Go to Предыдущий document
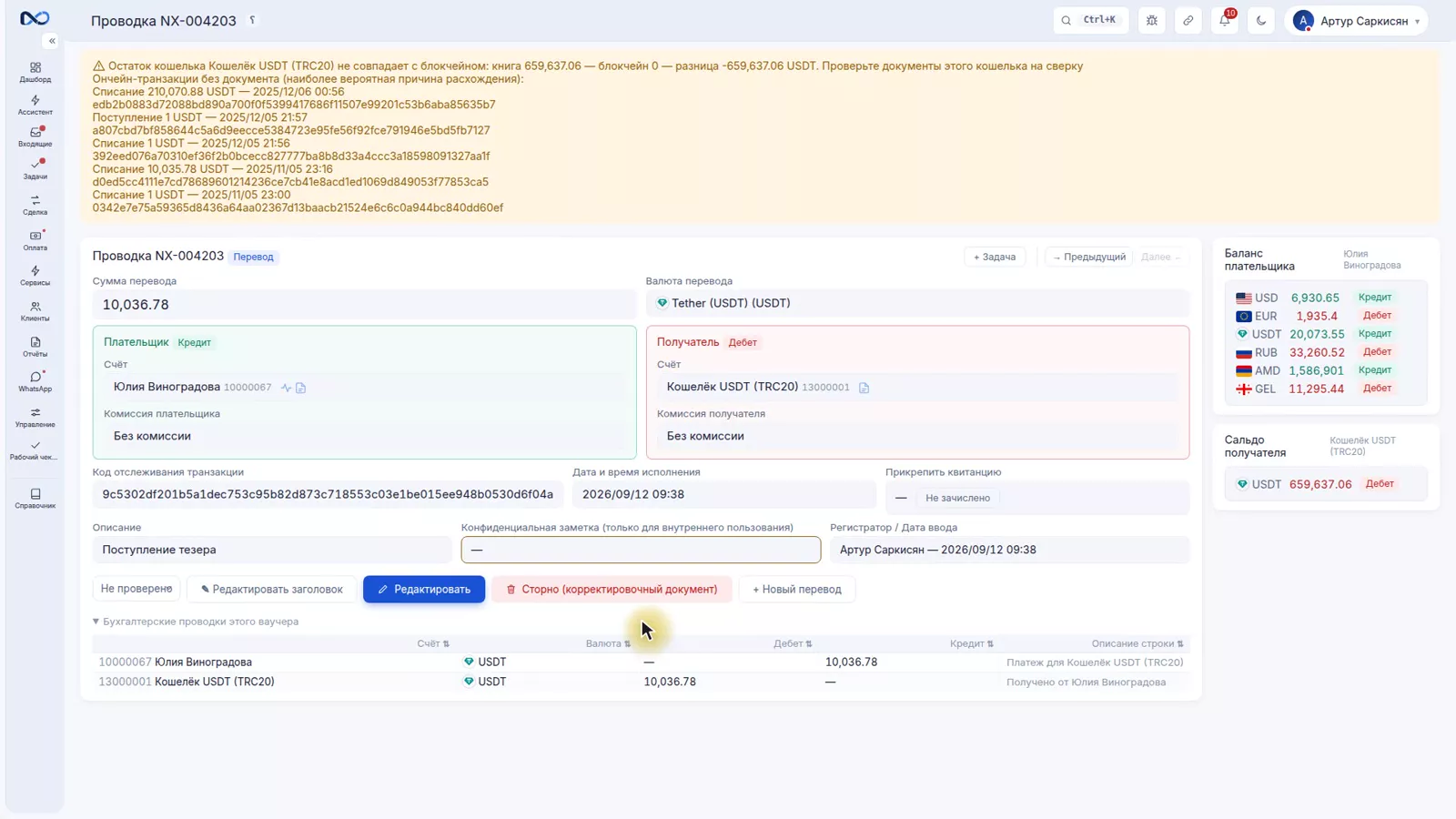Image resolution: width=1456 pixels, height=819 pixels. click(1089, 257)
